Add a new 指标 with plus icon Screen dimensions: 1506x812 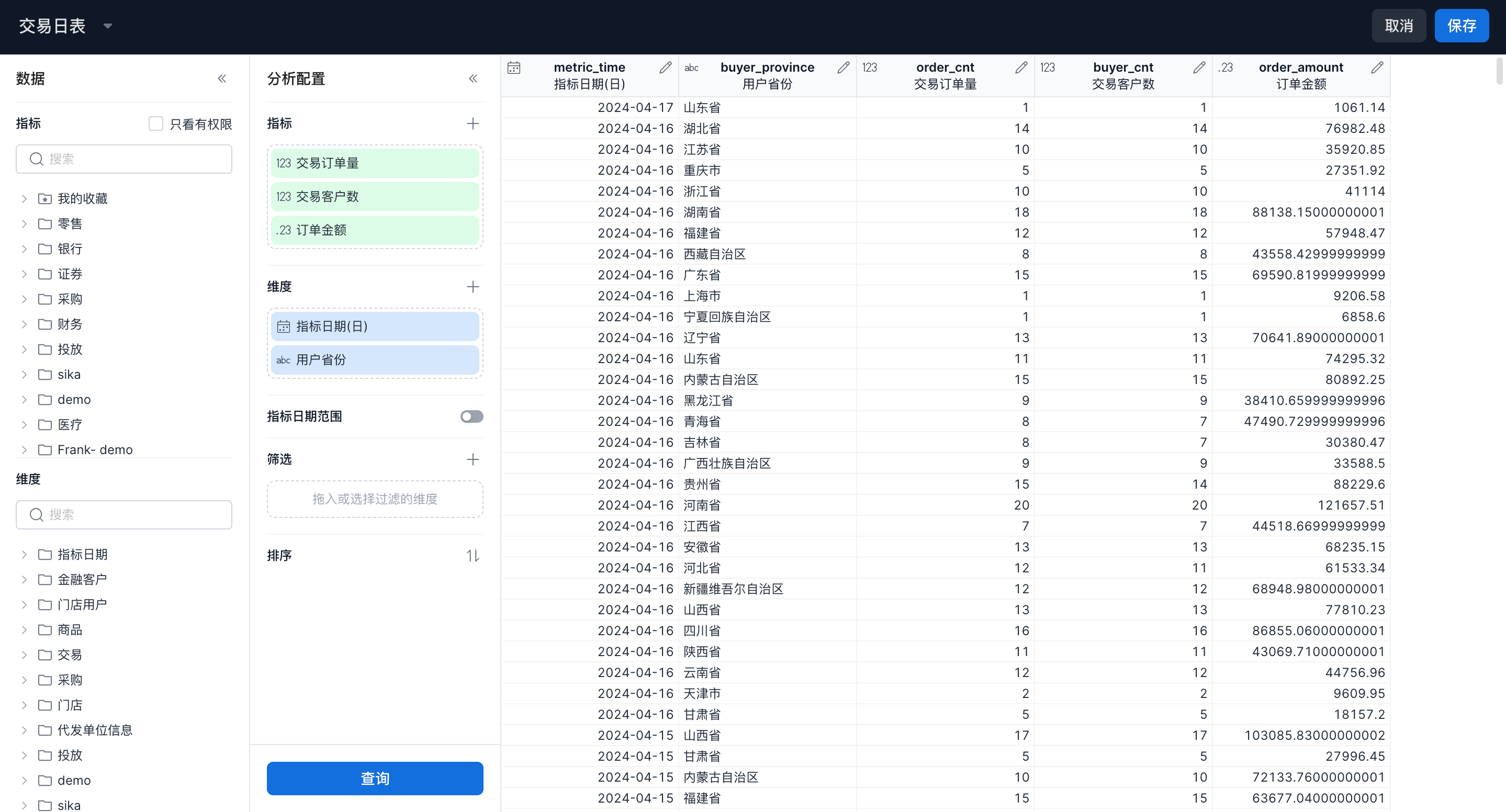tap(473, 123)
